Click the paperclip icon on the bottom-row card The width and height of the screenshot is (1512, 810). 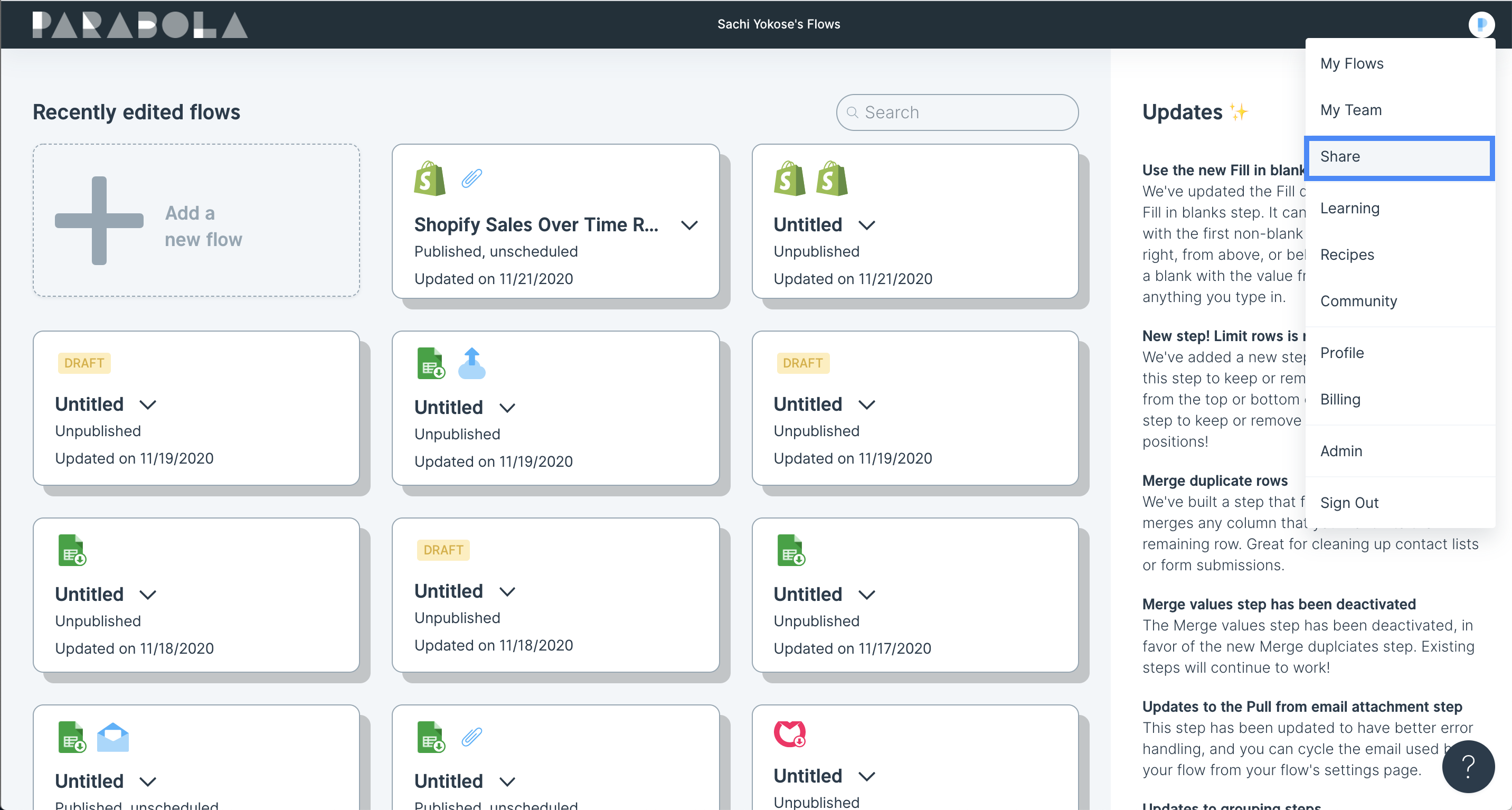(x=472, y=737)
